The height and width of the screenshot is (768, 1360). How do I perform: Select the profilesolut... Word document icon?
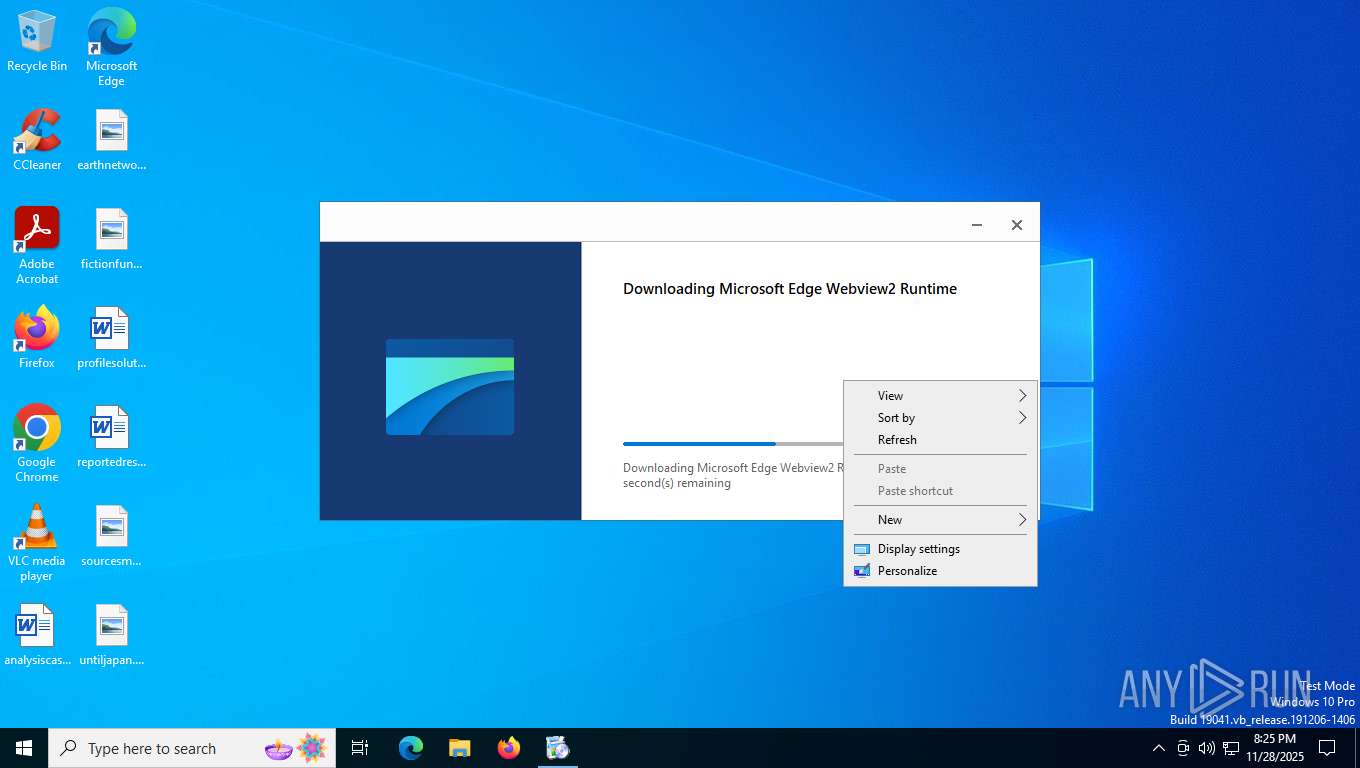(x=111, y=338)
